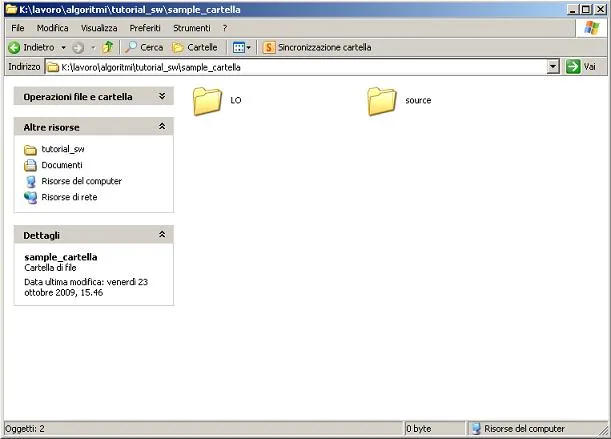
Task: Click sample_cartella title in Dettagli
Action: (x=61, y=257)
